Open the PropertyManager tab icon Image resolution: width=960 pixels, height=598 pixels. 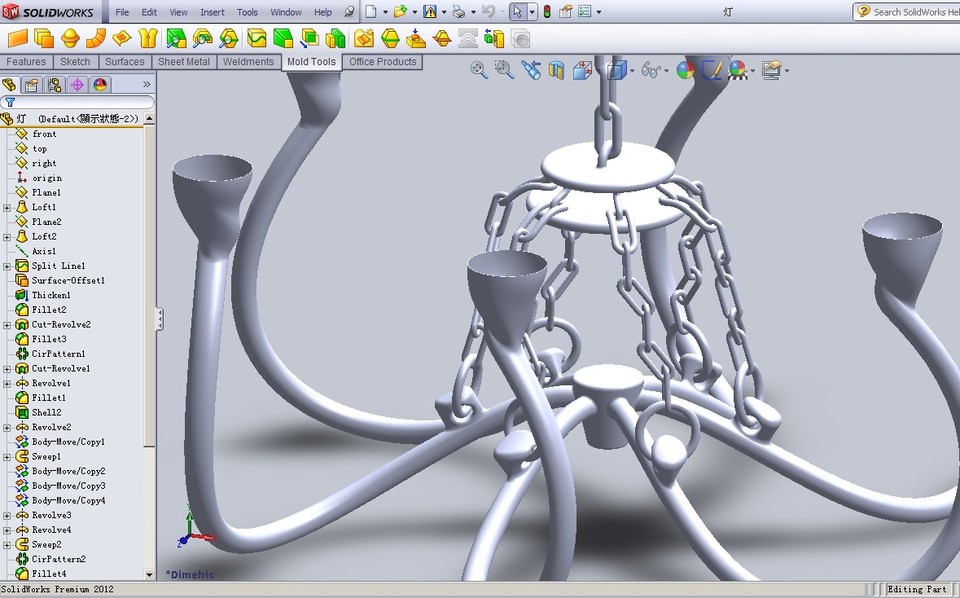(x=31, y=85)
